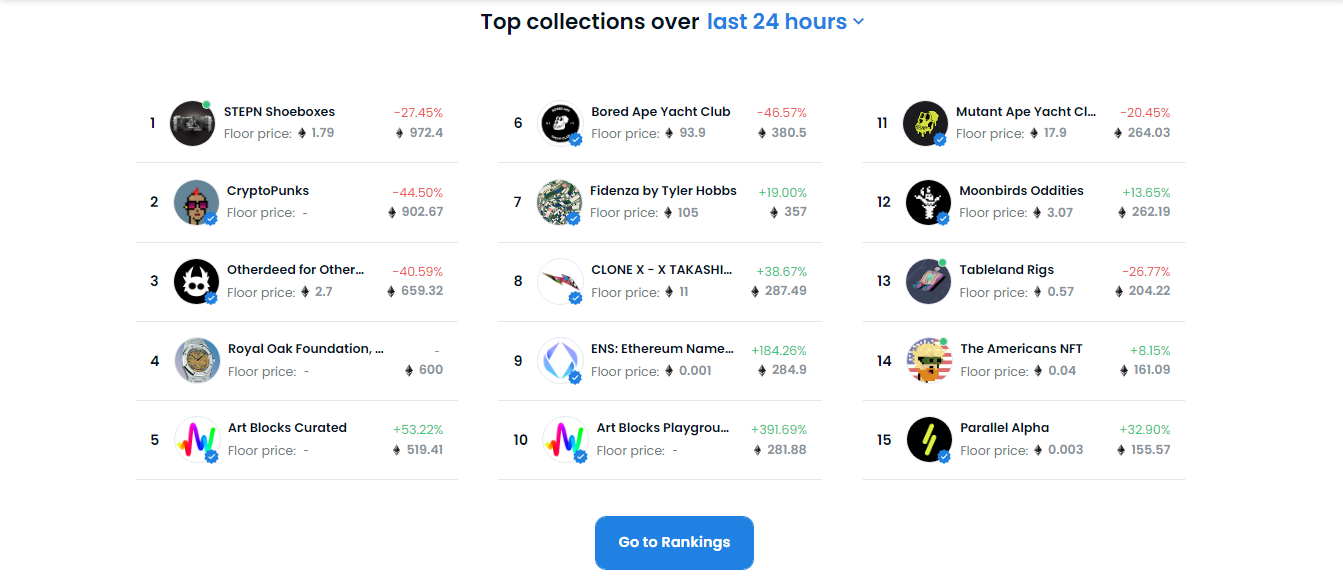Click the CLONE X - X TAKASHI name

[662, 270]
